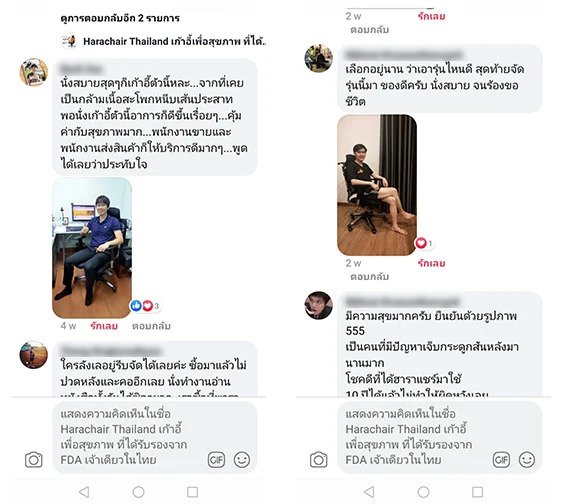Reply to the 4 w comment via ตอบกลับ

click(151, 326)
